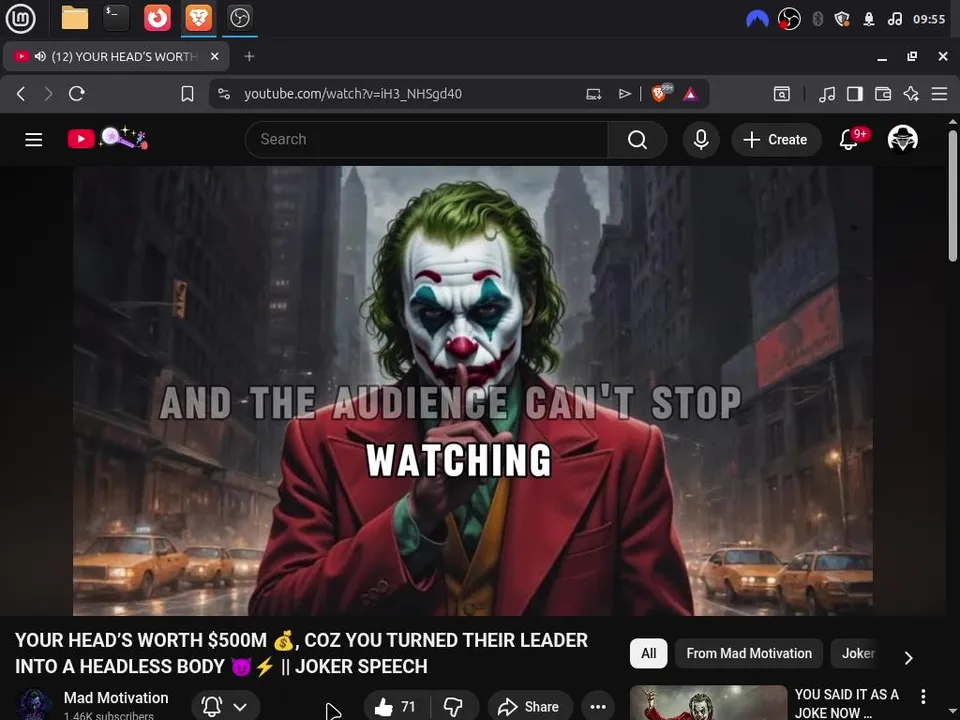Open the system notifications bell in tray

click(868, 19)
